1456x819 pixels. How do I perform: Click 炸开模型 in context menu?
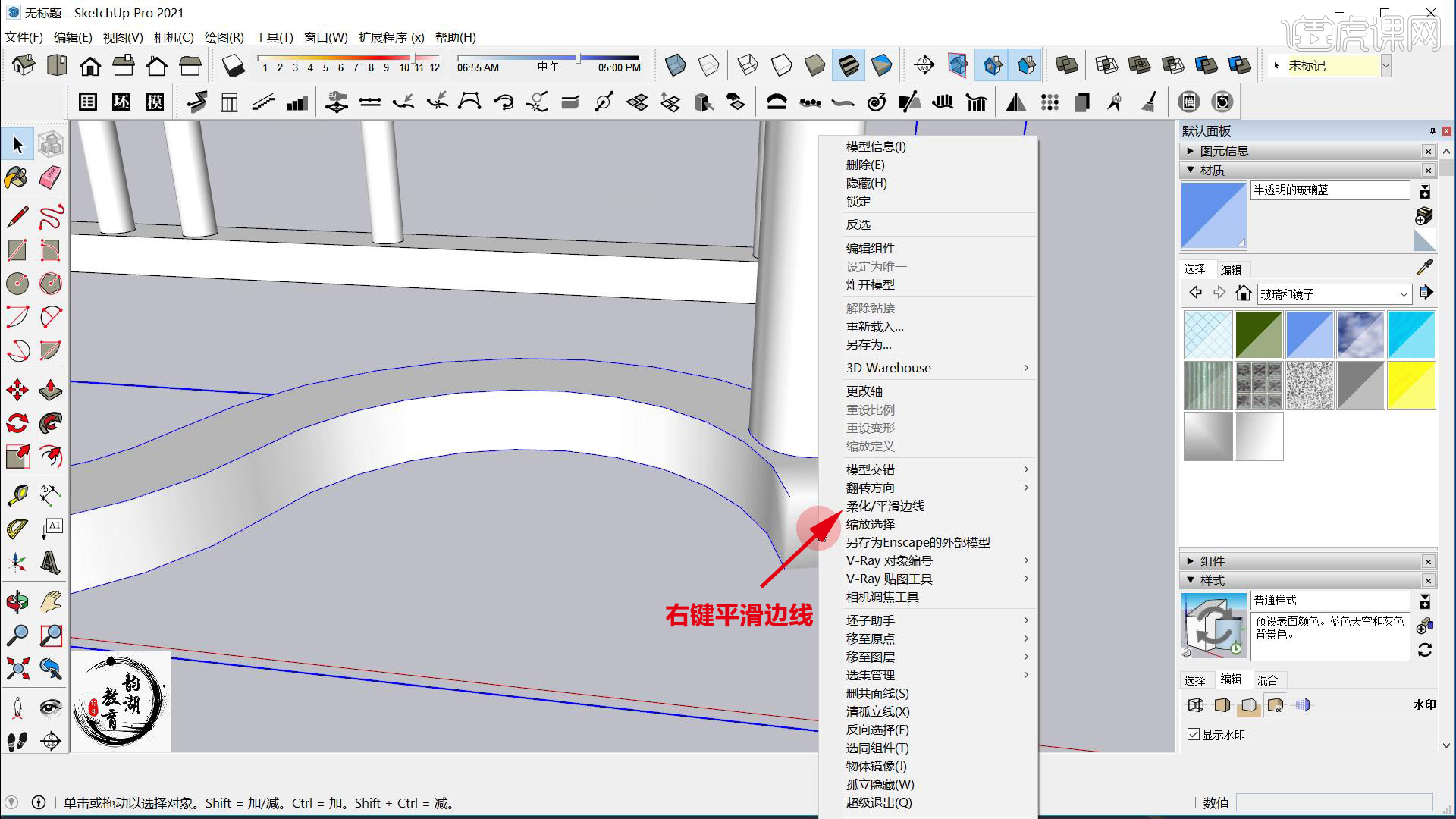coord(870,285)
